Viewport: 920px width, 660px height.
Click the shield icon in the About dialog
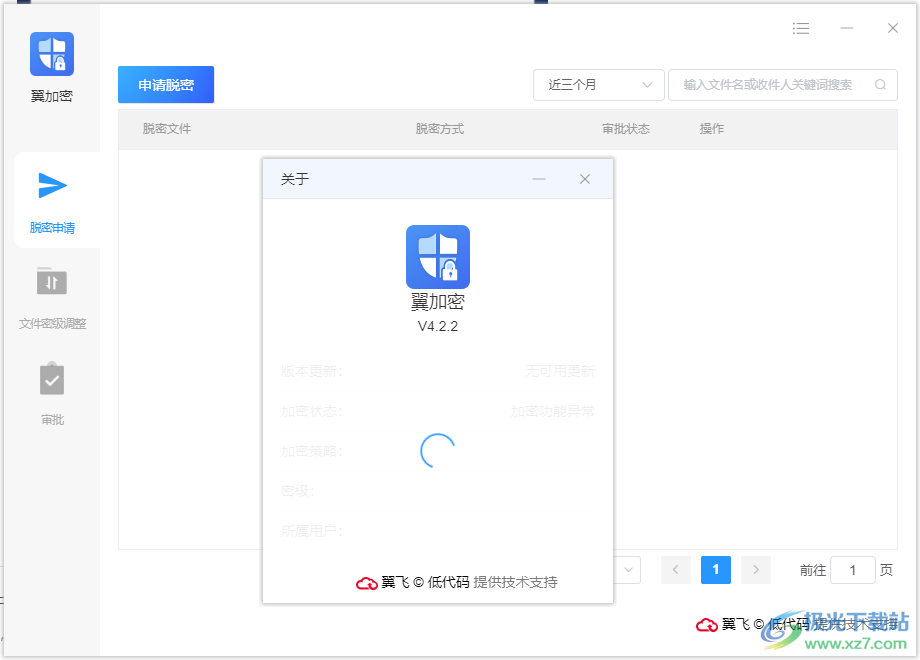pyautogui.click(x=437, y=257)
